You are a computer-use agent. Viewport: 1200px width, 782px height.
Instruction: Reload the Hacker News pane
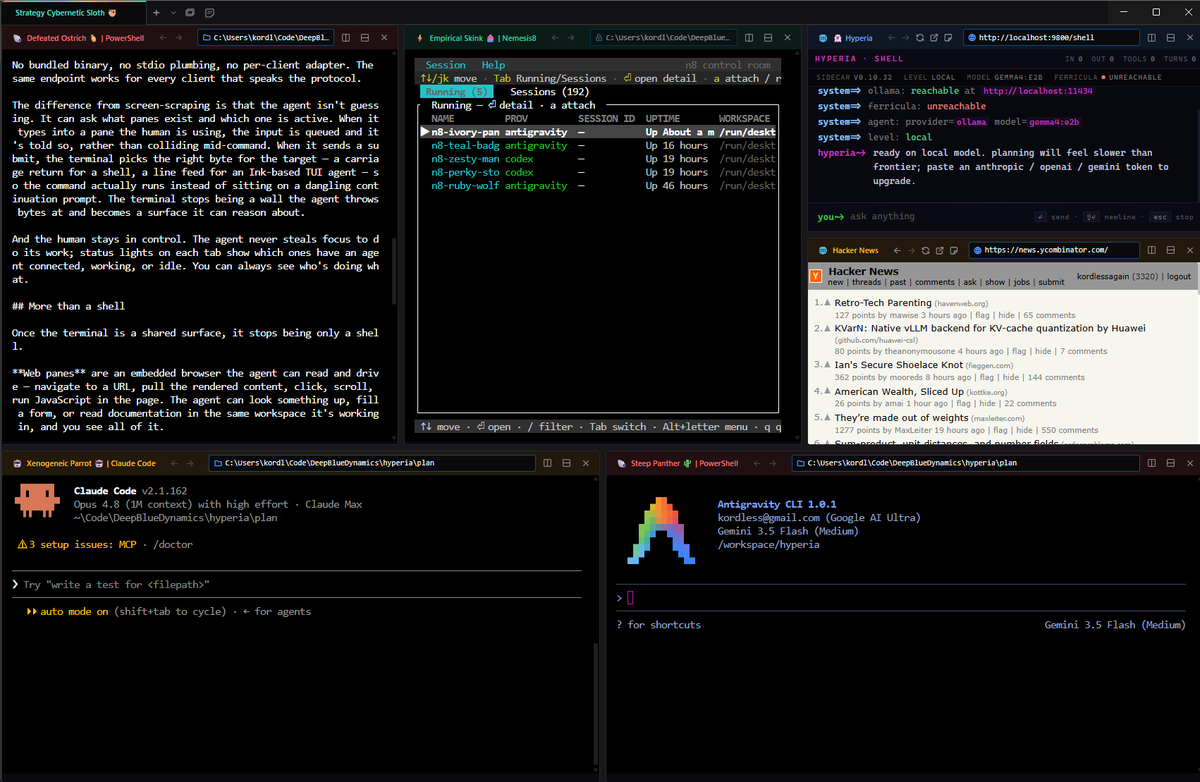coord(926,250)
